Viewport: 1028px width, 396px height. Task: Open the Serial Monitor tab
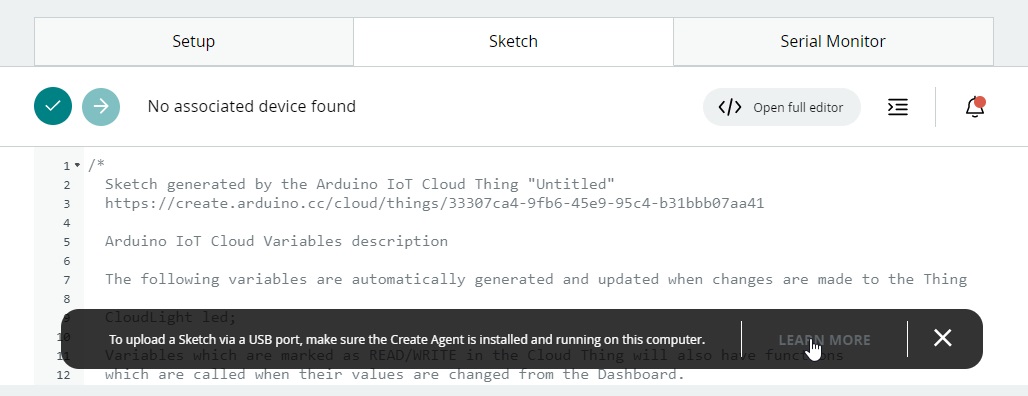point(833,41)
